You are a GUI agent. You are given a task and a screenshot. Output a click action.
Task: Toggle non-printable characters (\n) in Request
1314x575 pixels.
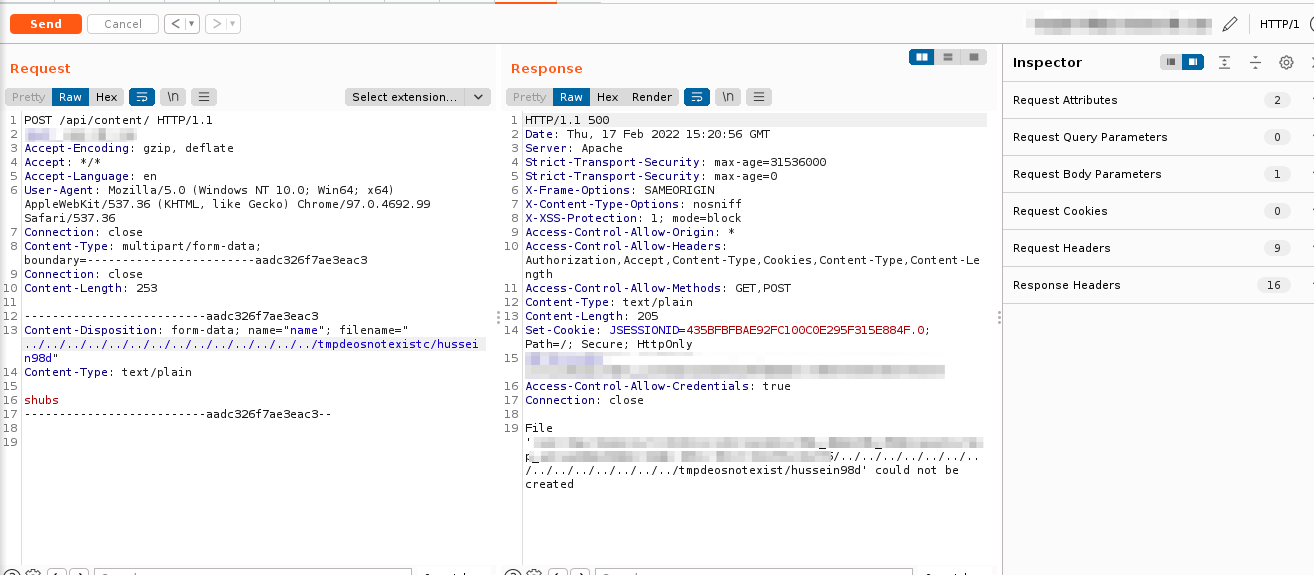coord(173,97)
